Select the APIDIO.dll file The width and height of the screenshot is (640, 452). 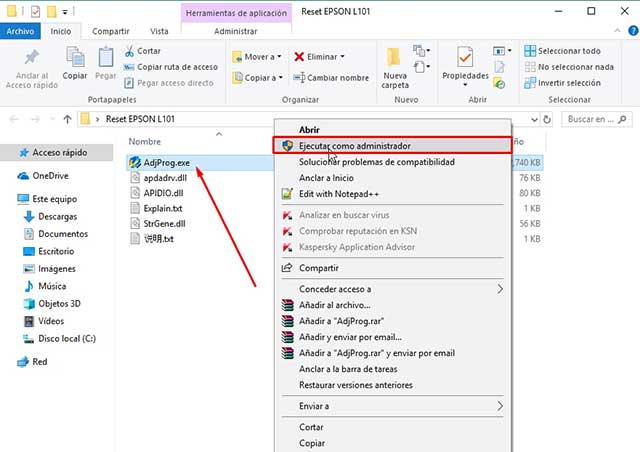[163, 193]
